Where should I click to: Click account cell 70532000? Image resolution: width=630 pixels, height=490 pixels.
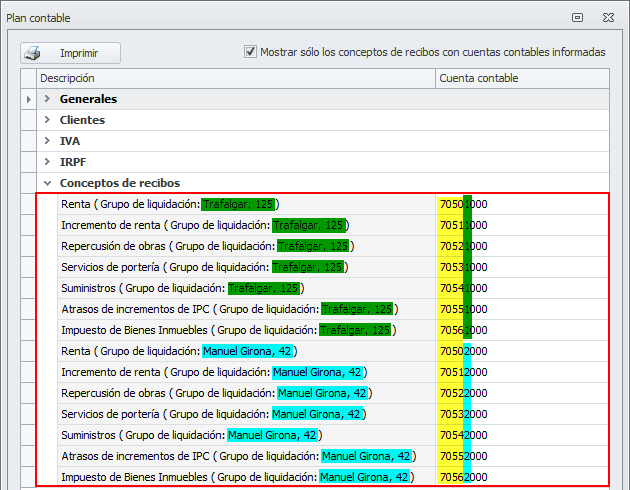point(522,414)
